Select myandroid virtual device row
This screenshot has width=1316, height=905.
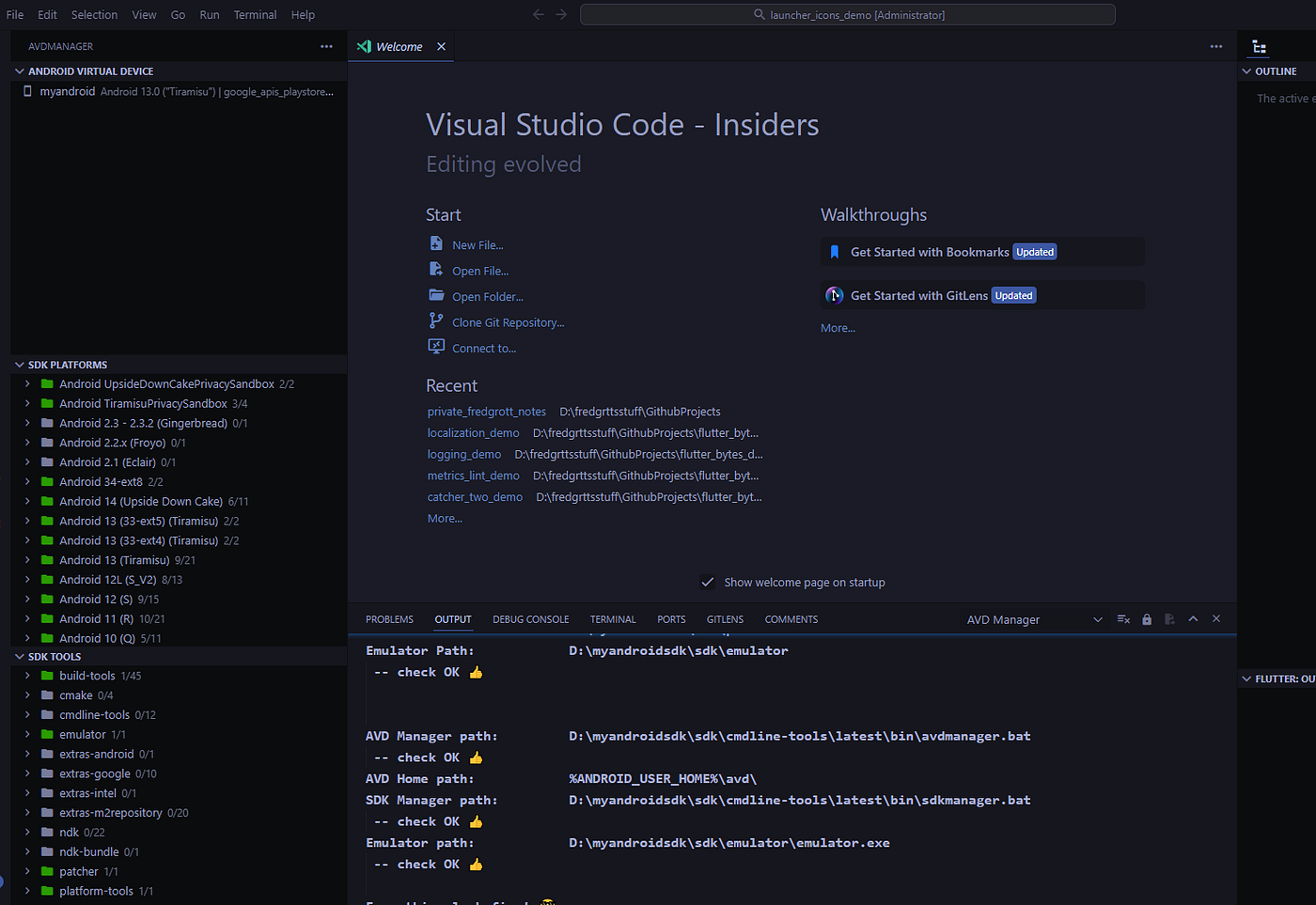click(179, 91)
